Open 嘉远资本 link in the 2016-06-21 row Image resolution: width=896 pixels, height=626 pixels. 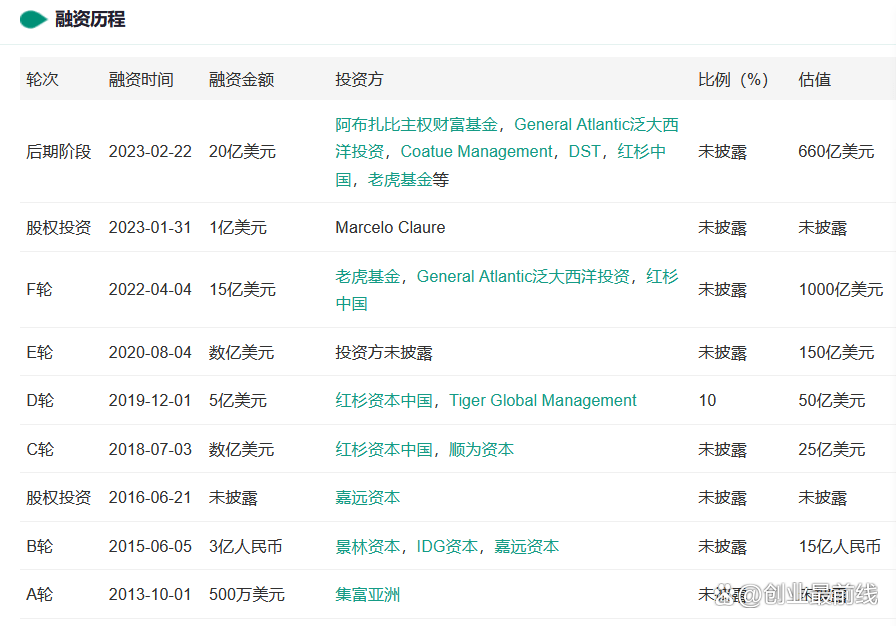click(367, 497)
